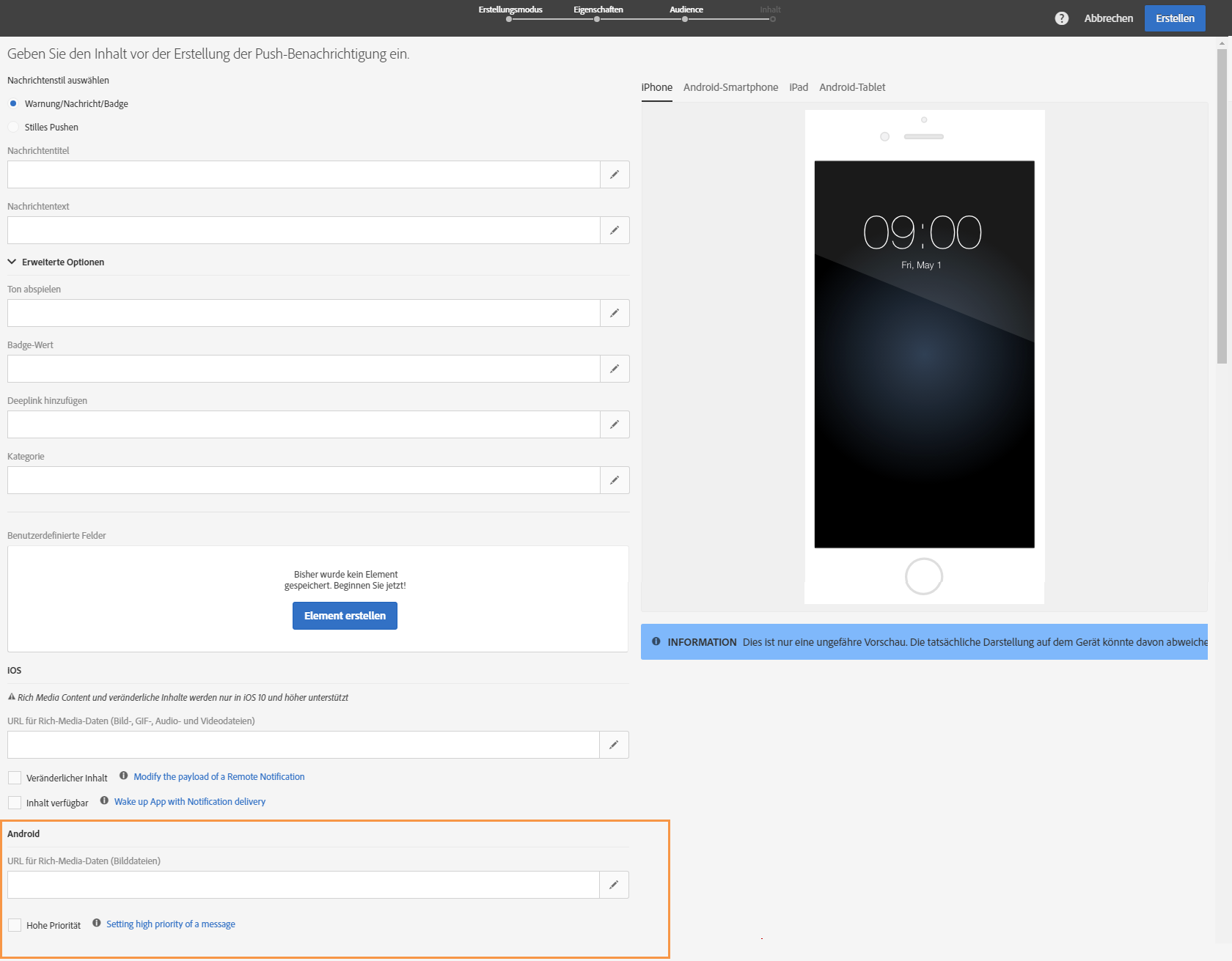Screen dimensions: 1232x961
Task: Click the pencil icon for Nachrichtentext
Action: tap(615, 230)
